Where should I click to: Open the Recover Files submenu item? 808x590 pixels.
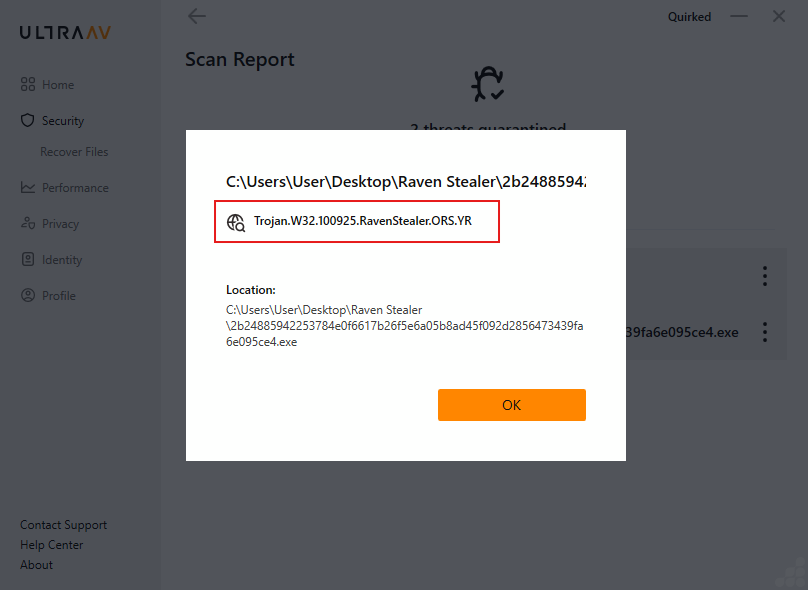[74, 152]
